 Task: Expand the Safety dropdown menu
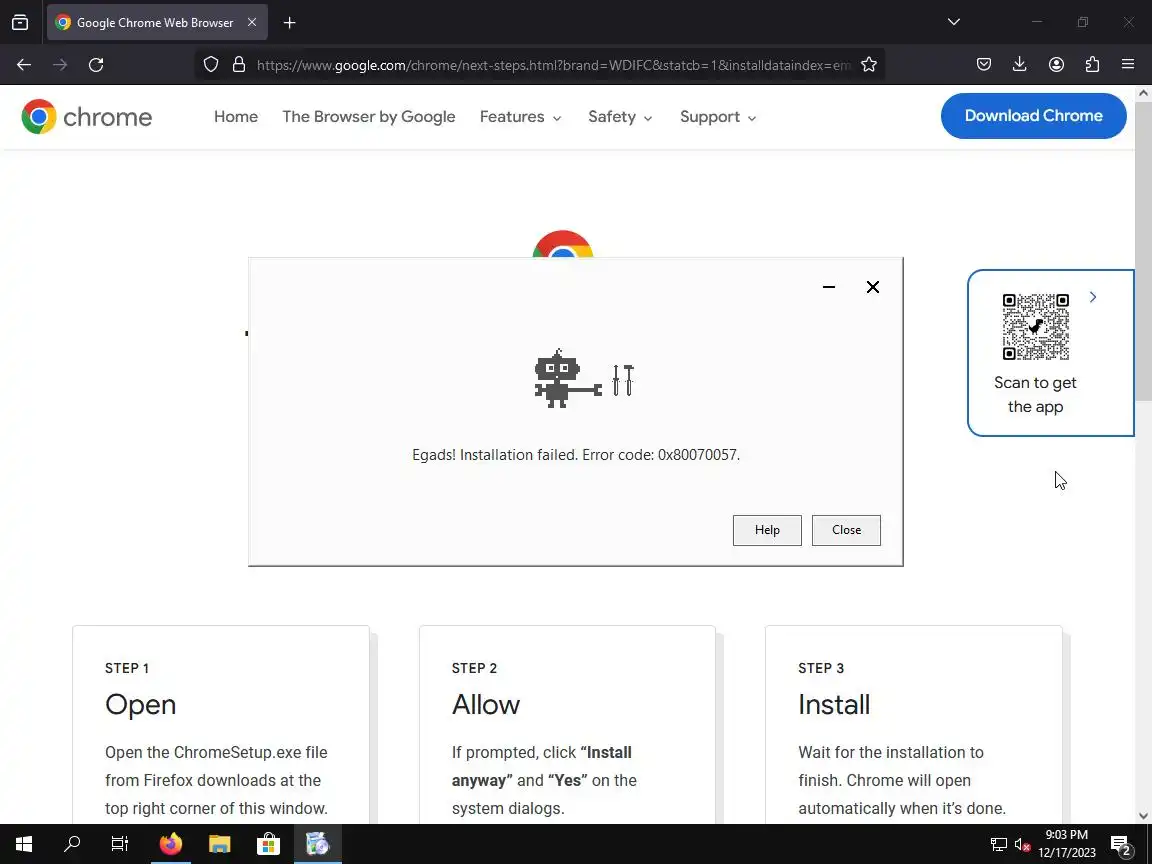click(620, 117)
